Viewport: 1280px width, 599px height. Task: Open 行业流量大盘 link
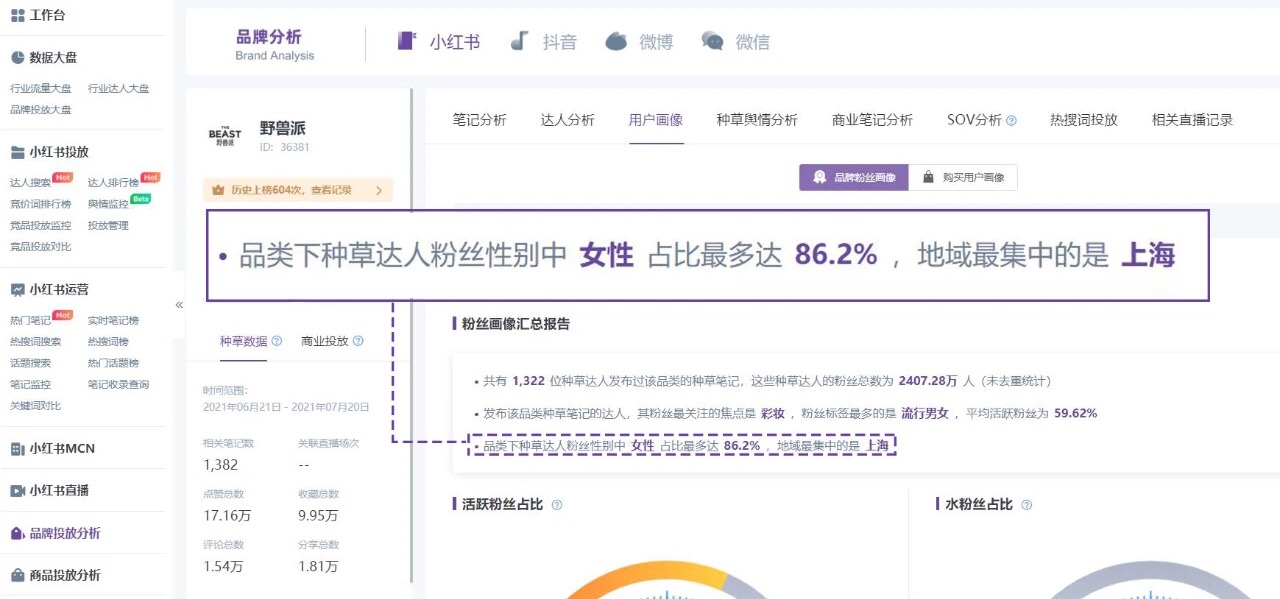pyautogui.click(x=41, y=89)
